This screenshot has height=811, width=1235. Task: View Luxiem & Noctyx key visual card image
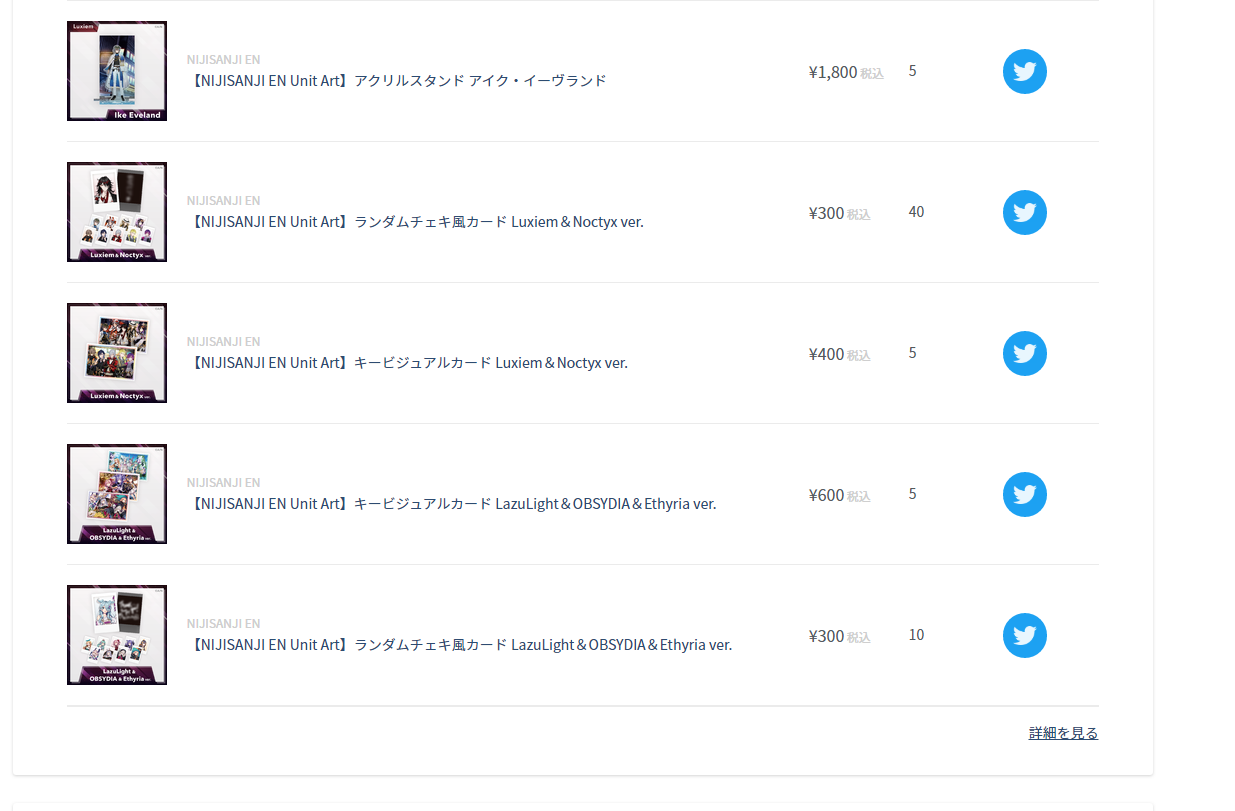pos(117,353)
